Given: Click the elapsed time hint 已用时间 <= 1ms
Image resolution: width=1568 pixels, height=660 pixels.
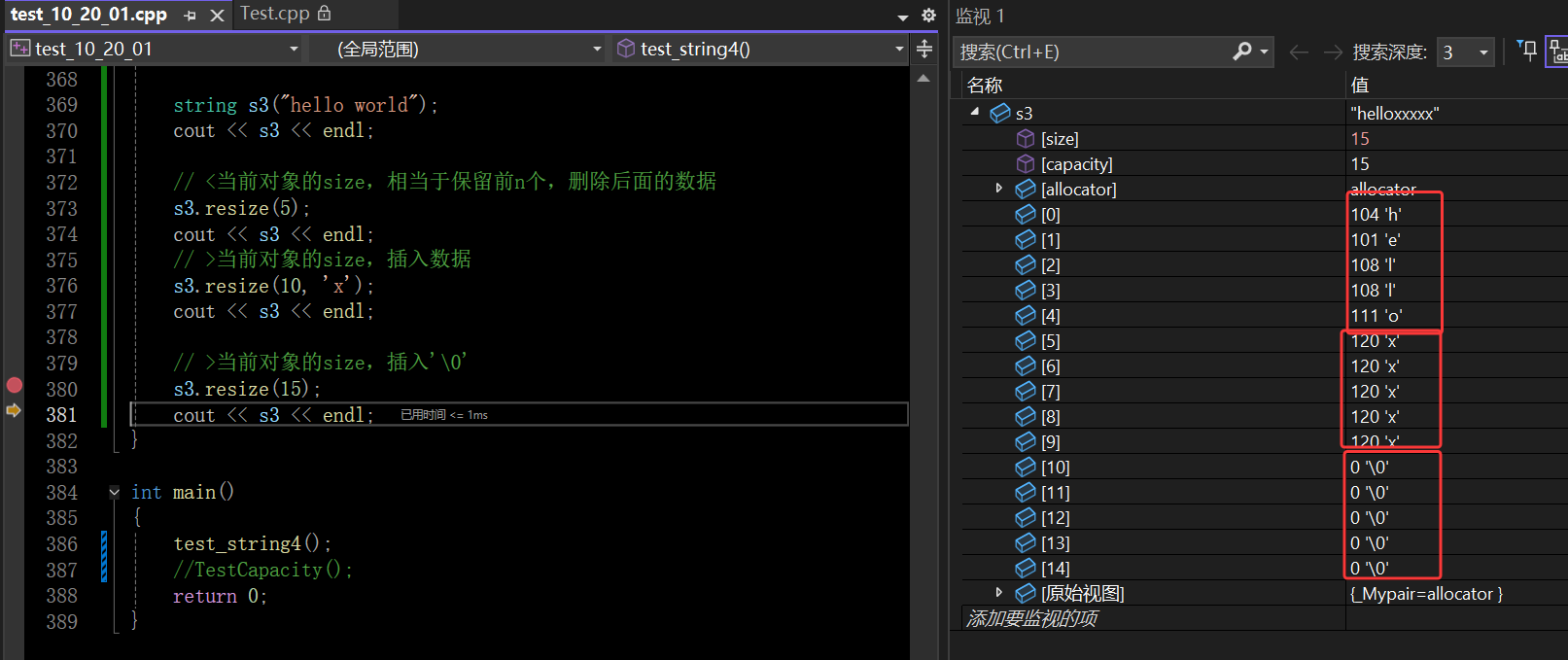Looking at the screenshot, I should (444, 415).
